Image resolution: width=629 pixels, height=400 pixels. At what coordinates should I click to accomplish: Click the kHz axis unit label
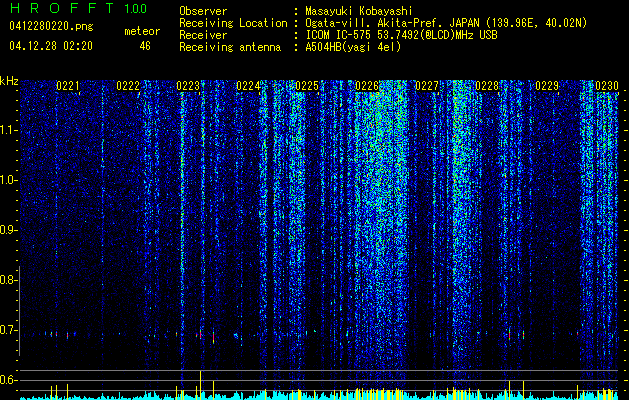(x=9, y=81)
